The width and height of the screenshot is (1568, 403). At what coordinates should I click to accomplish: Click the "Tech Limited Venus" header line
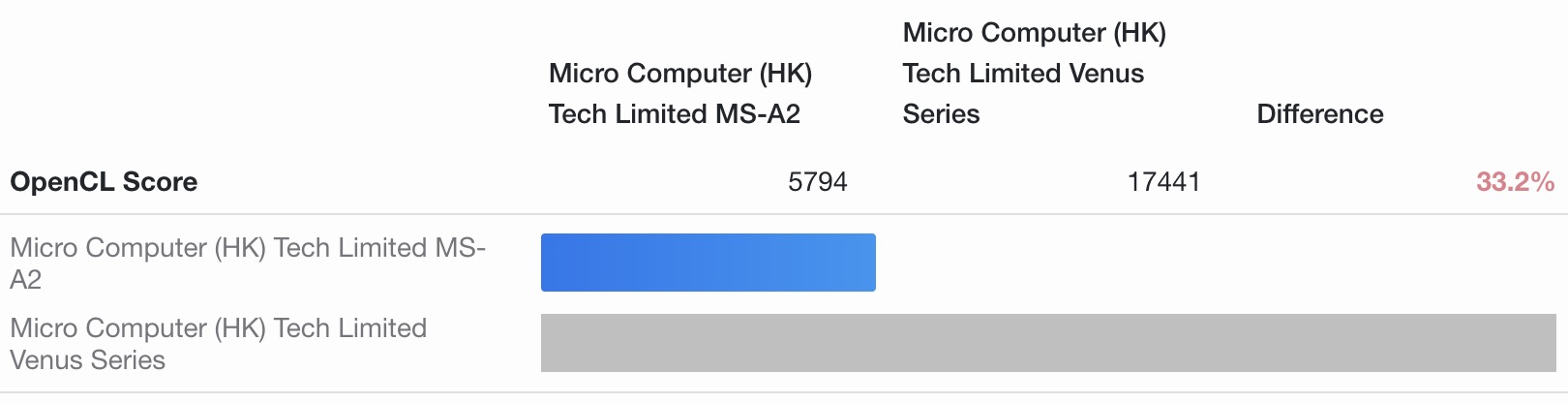(1023, 74)
